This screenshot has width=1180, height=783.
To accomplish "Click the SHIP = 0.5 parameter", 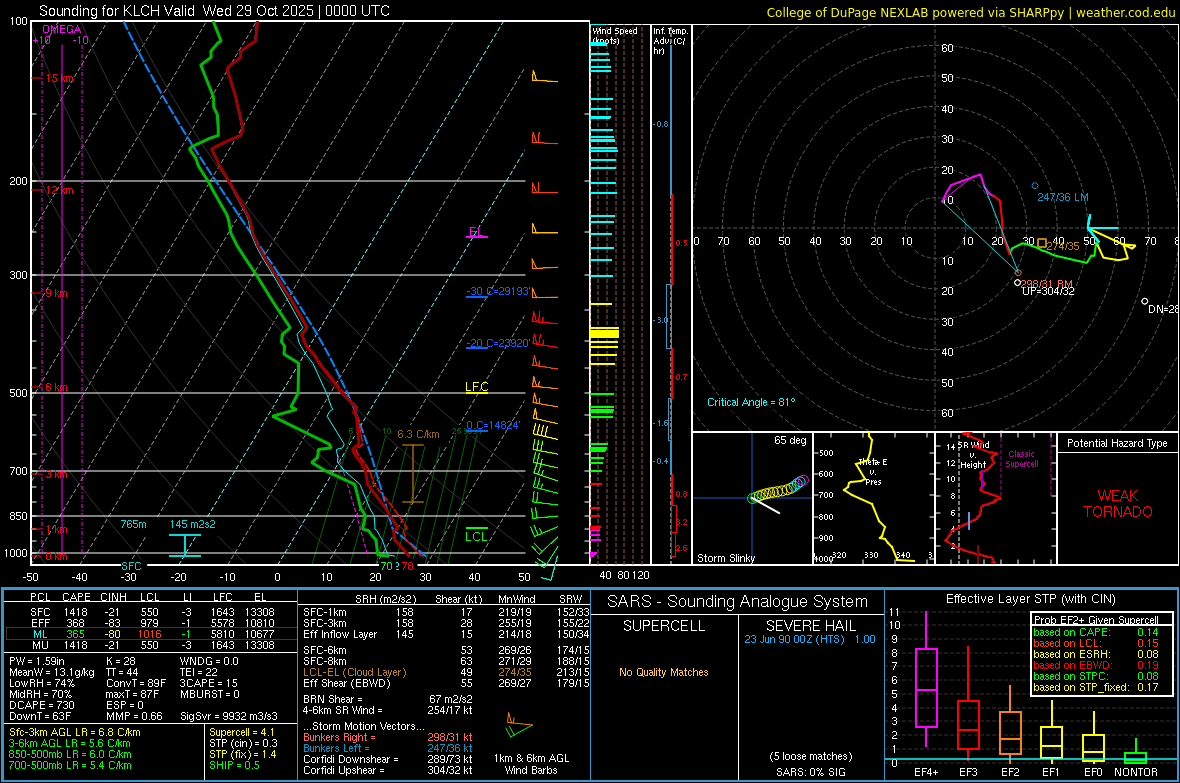I will 234,765.
